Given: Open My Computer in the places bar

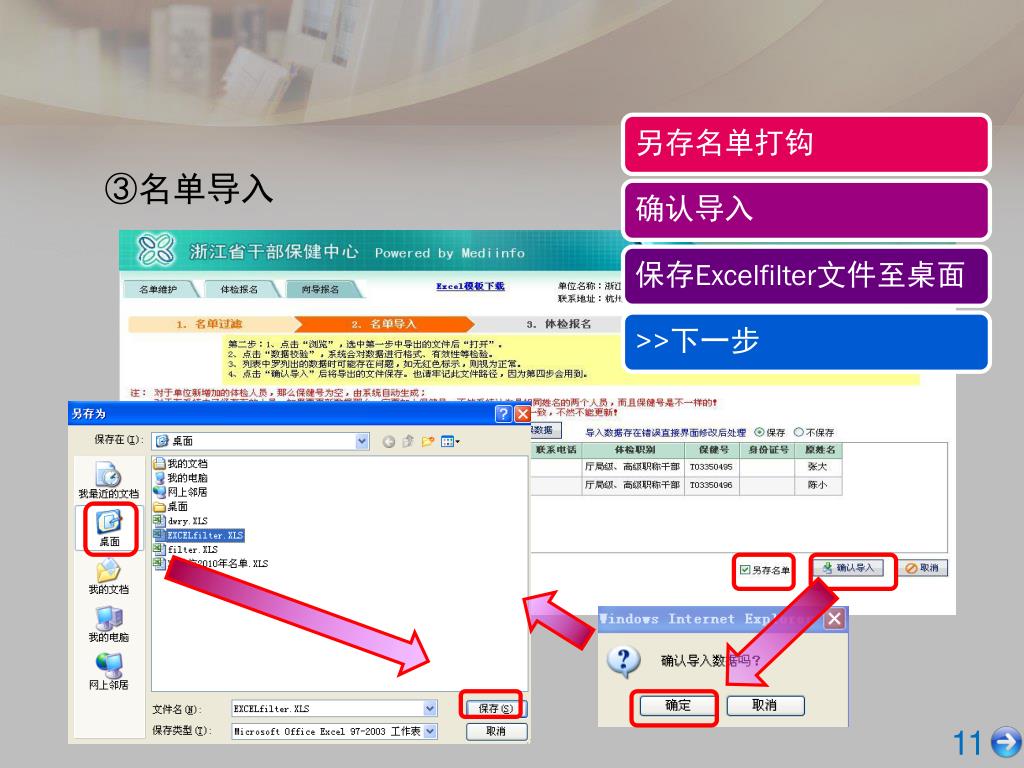Looking at the screenshot, I should tap(108, 624).
